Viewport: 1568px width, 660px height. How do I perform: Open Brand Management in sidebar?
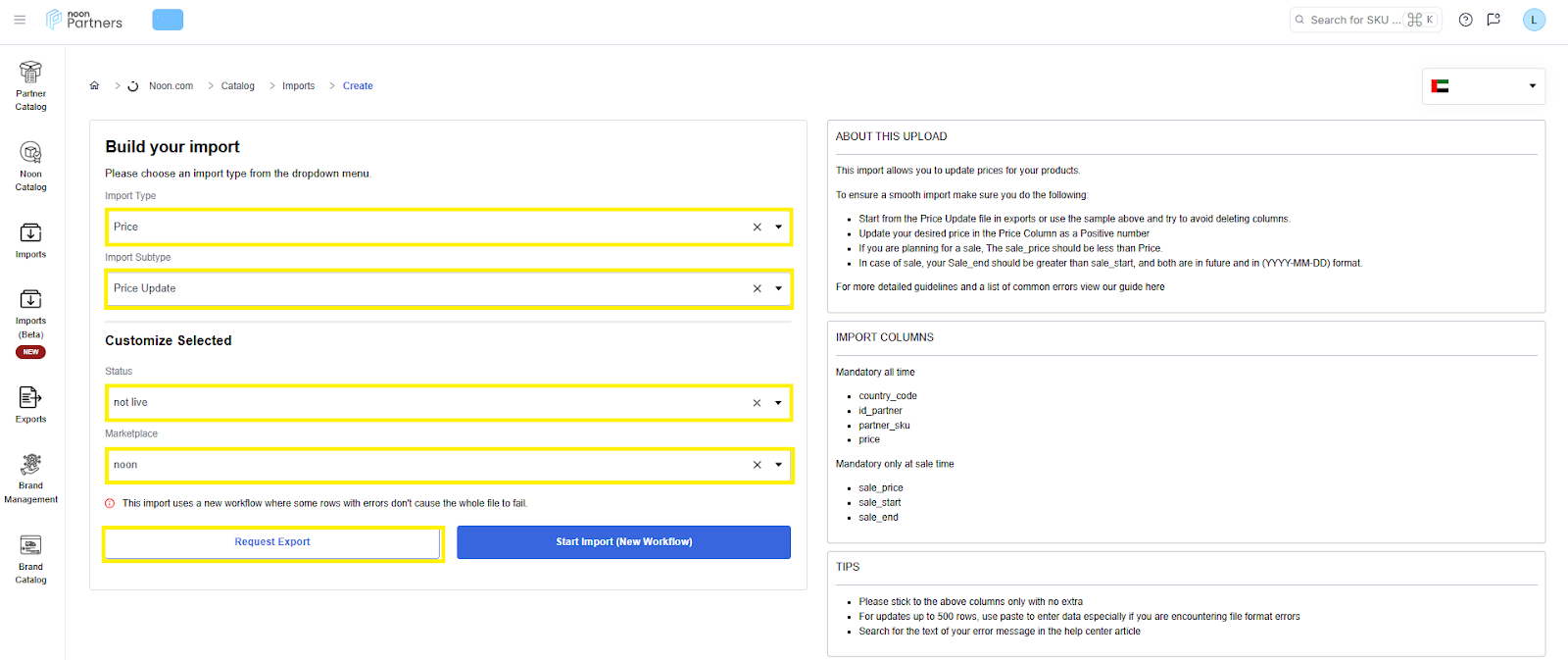point(30,479)
